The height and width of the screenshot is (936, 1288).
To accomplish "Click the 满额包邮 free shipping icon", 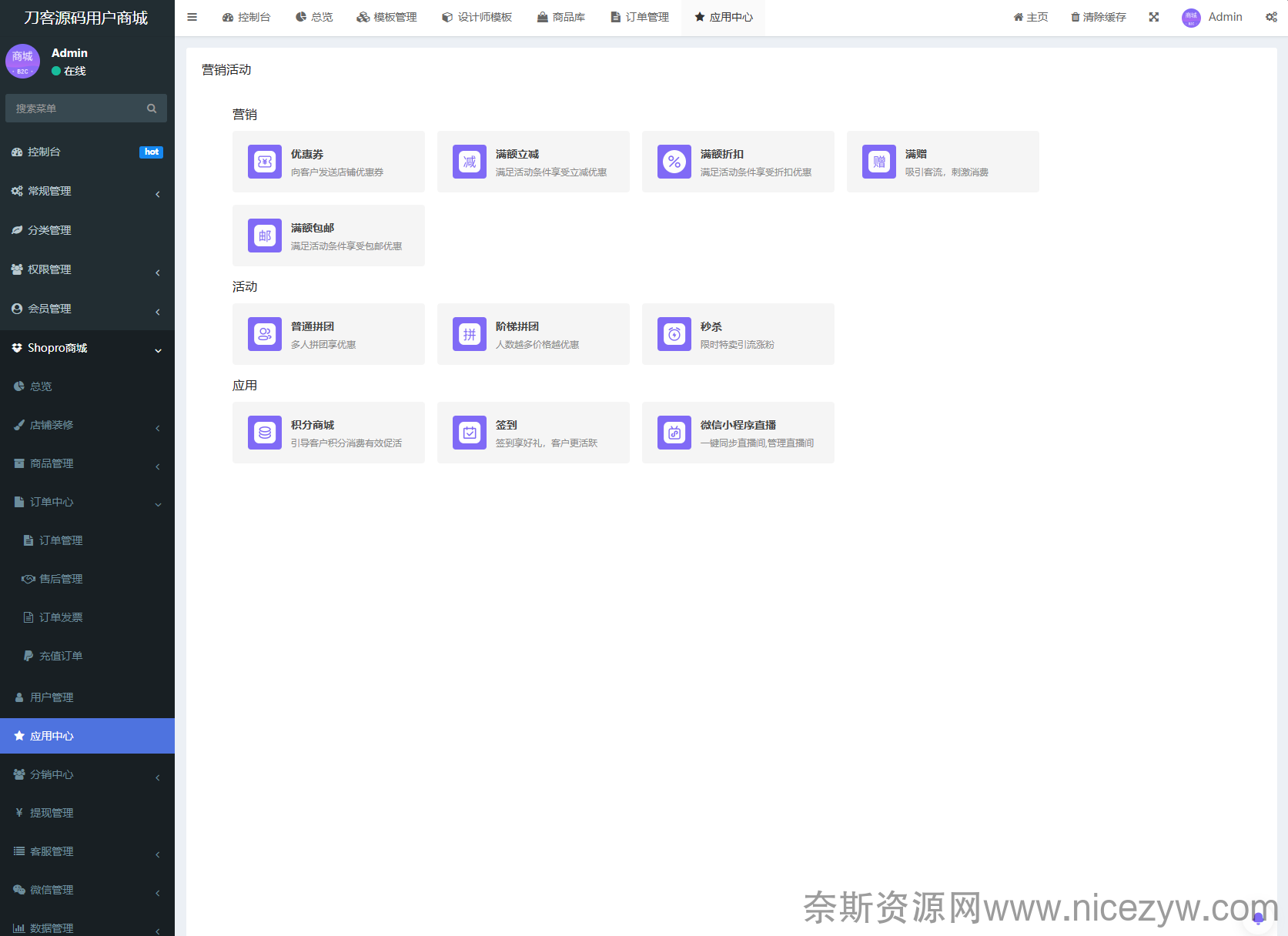I will tap(264, 236).
